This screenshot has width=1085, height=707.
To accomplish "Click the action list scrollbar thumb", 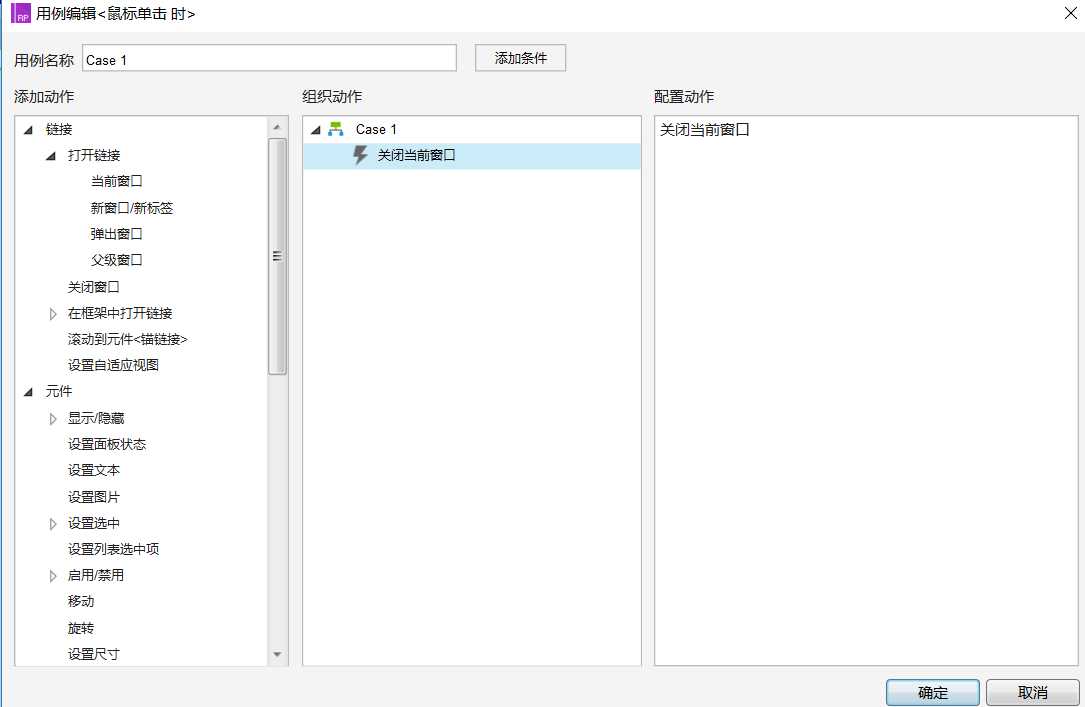I will click(277, 257).
